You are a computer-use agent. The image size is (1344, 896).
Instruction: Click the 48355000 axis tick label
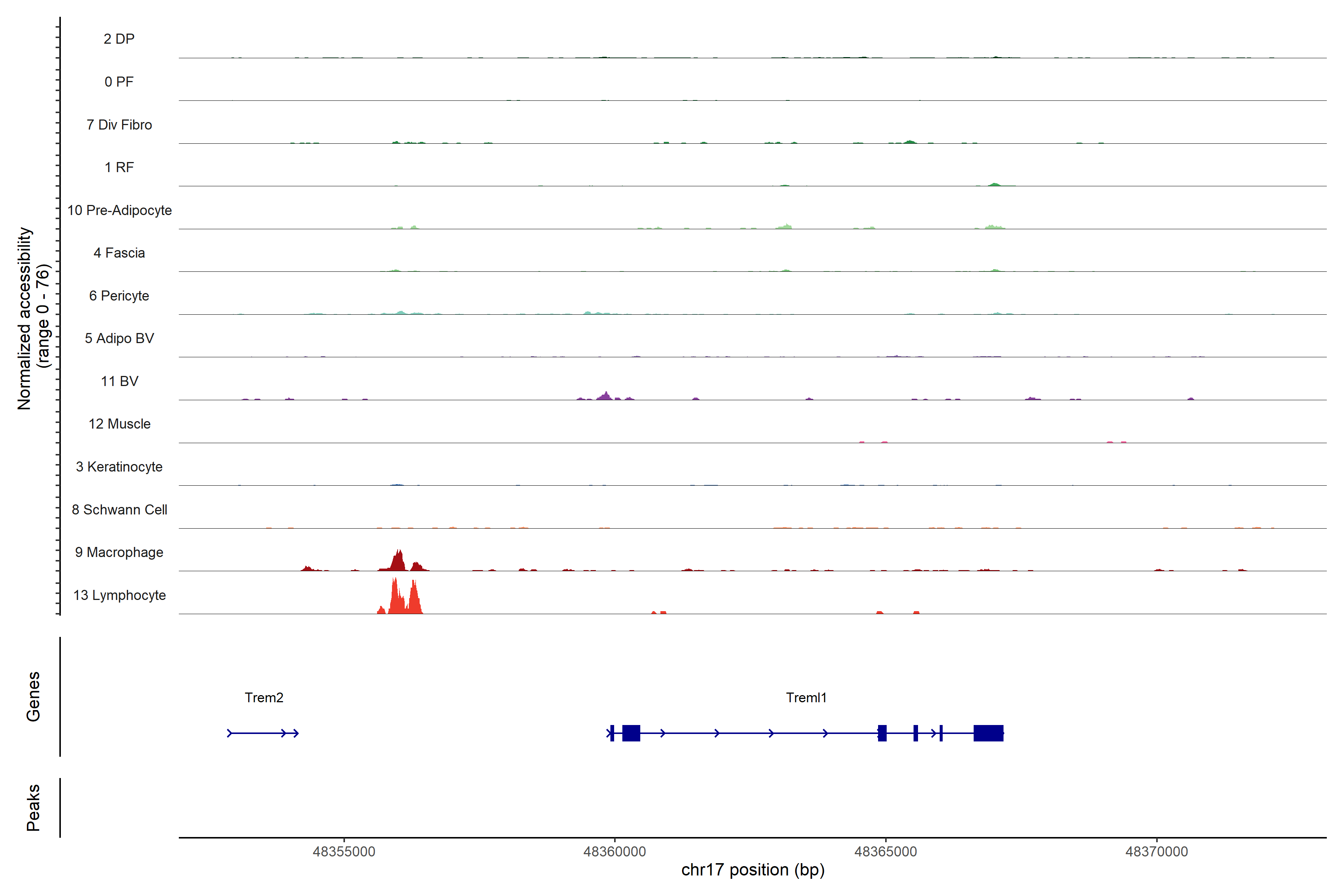click(344, 852)
